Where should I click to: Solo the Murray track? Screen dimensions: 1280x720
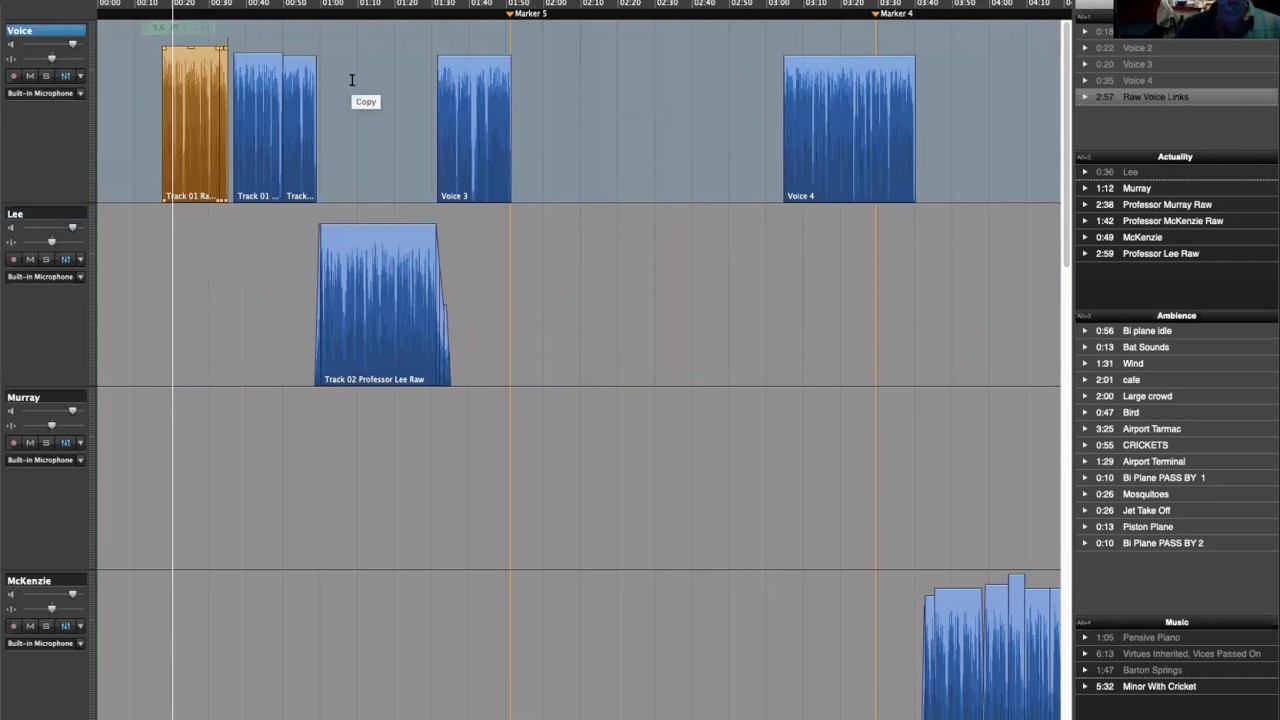tap(46, 442)
